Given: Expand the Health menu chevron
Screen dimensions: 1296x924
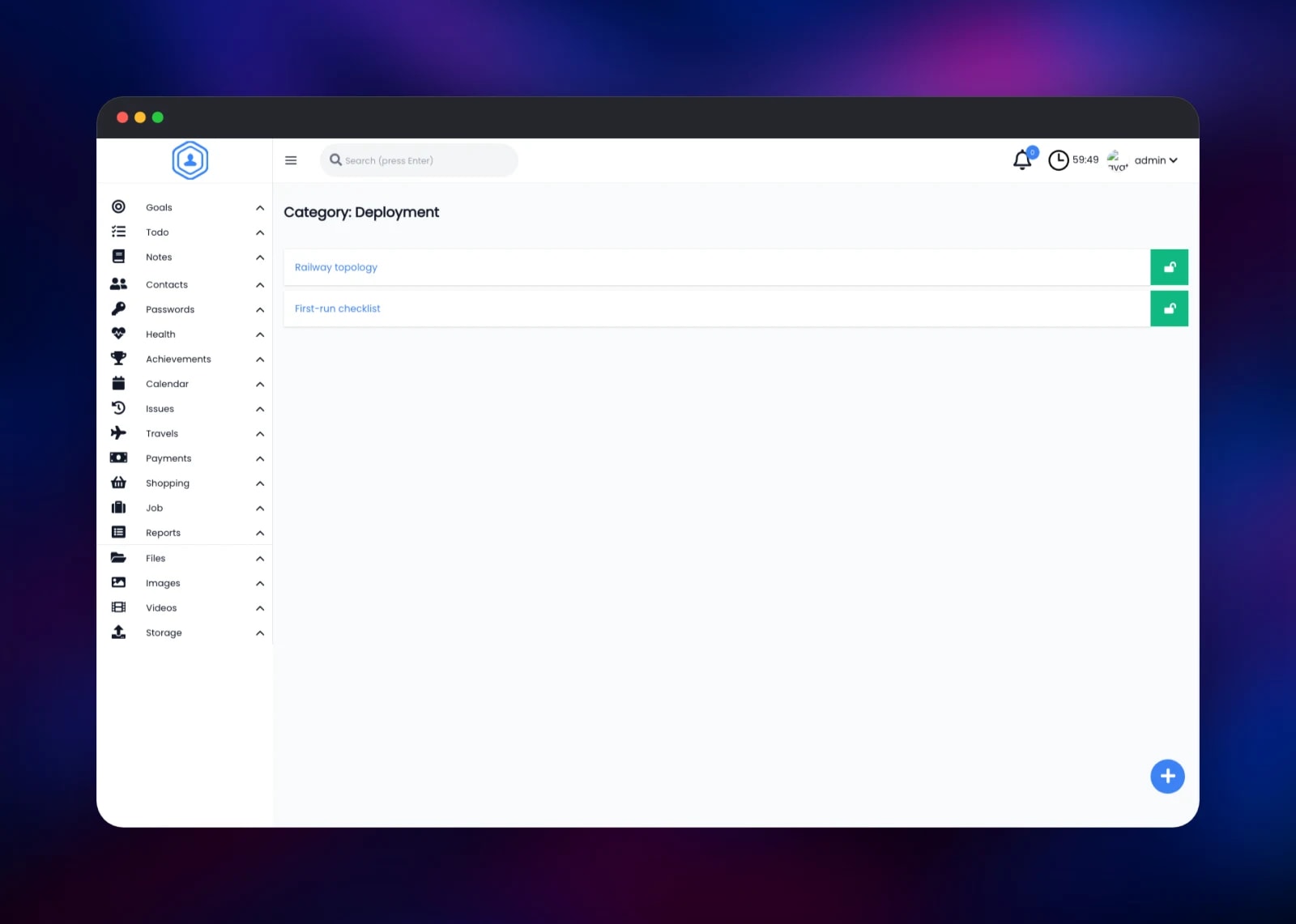Looking at the screenshot, I should tap(260, 334).
